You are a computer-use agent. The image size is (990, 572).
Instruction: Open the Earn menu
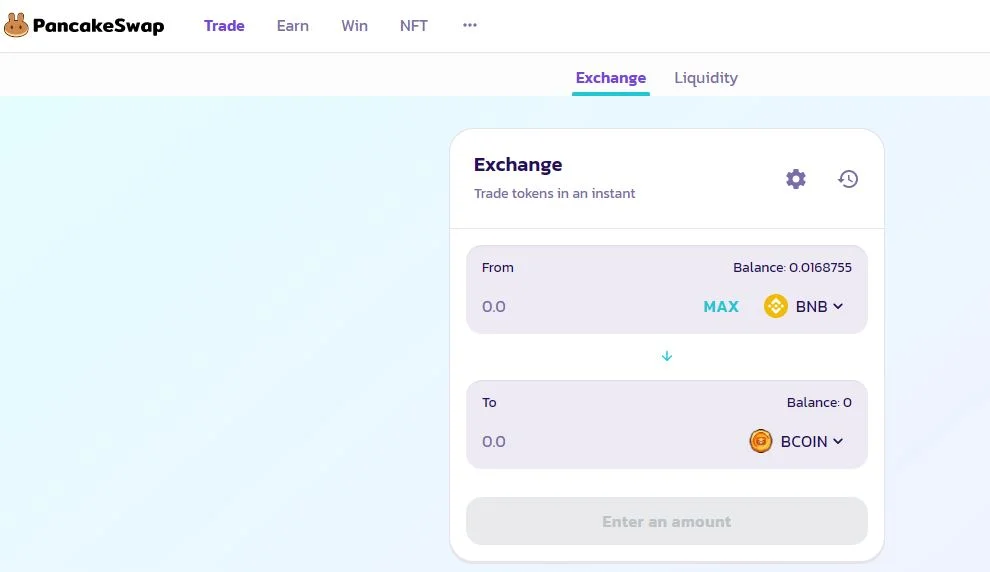pyautogui.click(x=293, y=26)
